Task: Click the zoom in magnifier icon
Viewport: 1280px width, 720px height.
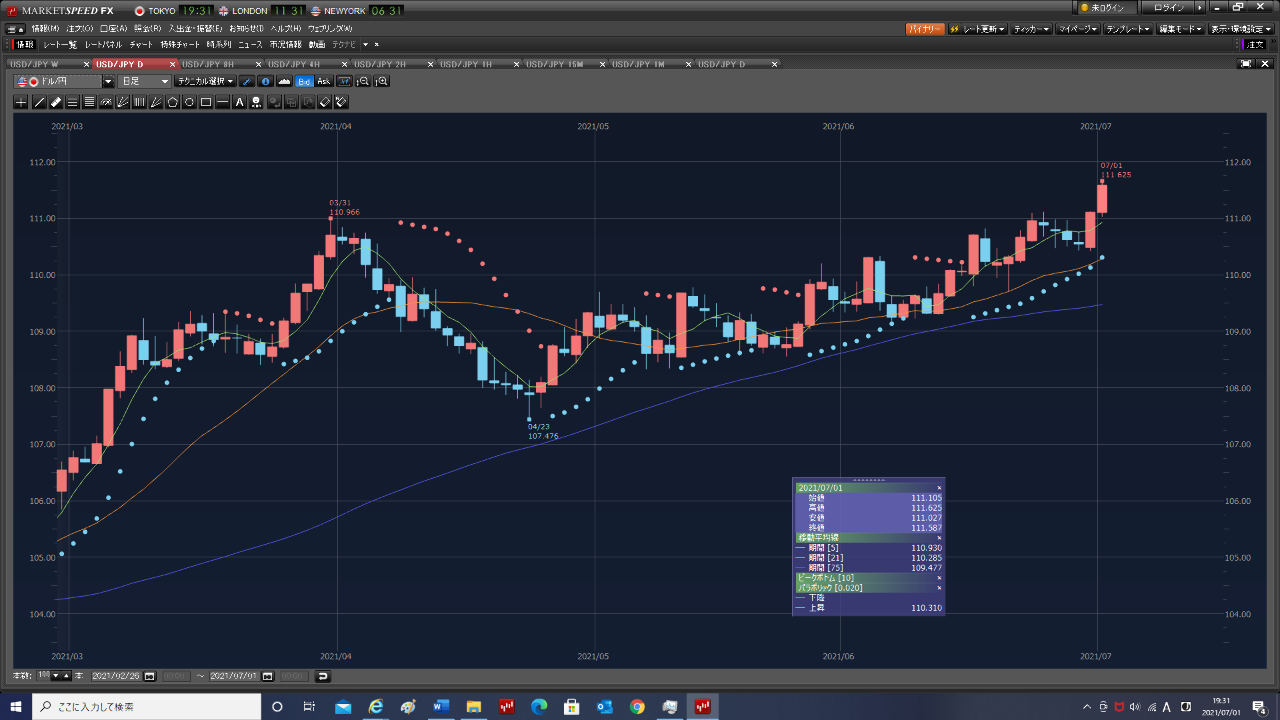Action: (x=382, y=81)
